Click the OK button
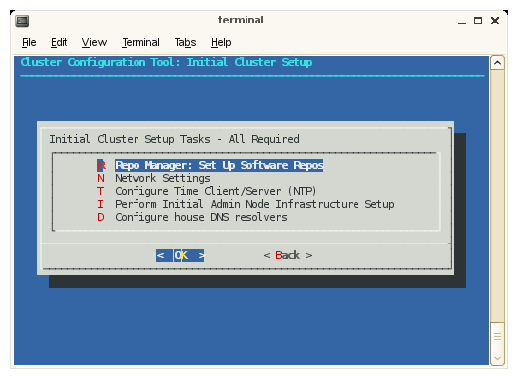Screen dimensions: 518x379 click(180, 255)
